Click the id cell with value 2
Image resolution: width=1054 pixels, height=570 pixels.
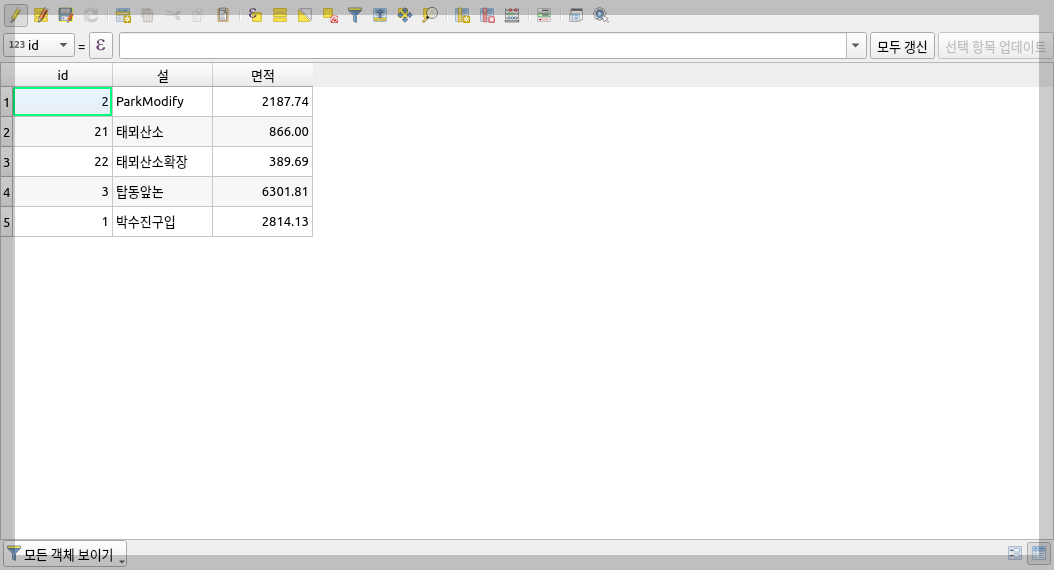tap(63, 101)
